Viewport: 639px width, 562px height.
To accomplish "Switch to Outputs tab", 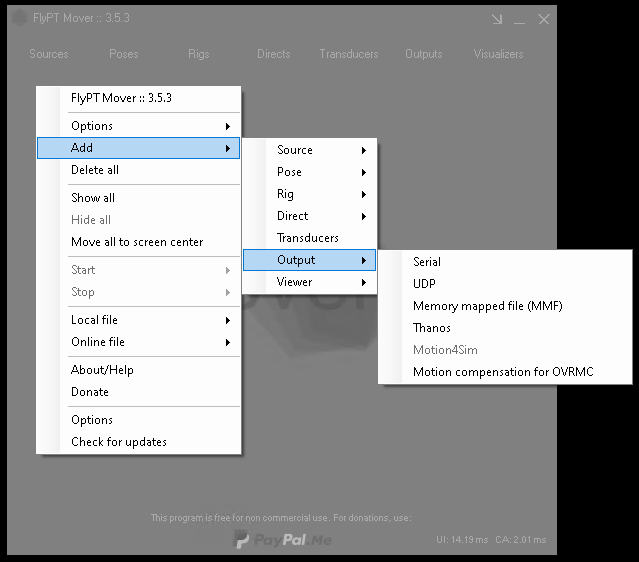I will coord(424,54).
